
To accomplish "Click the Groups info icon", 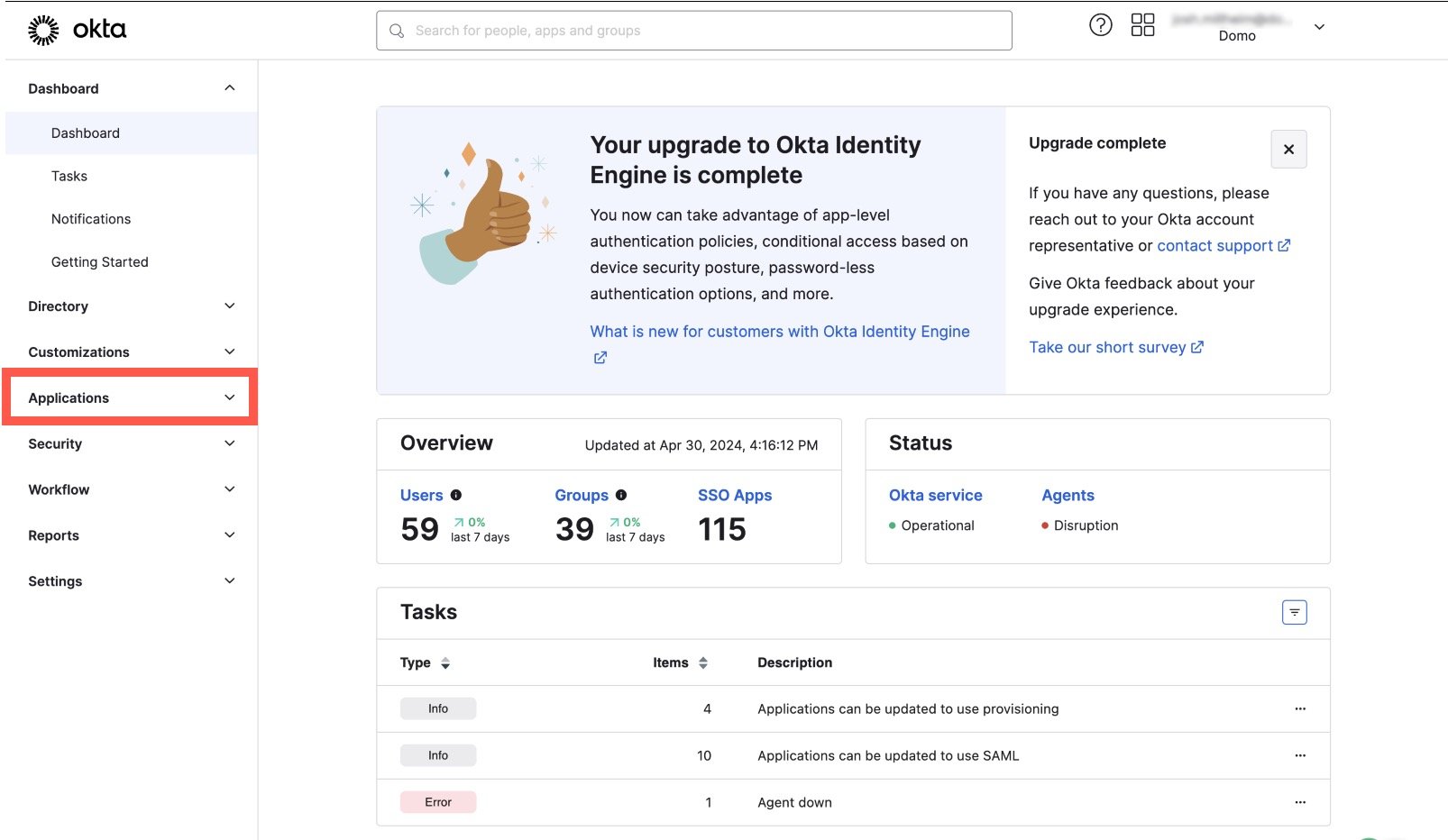I will (621, 495).
